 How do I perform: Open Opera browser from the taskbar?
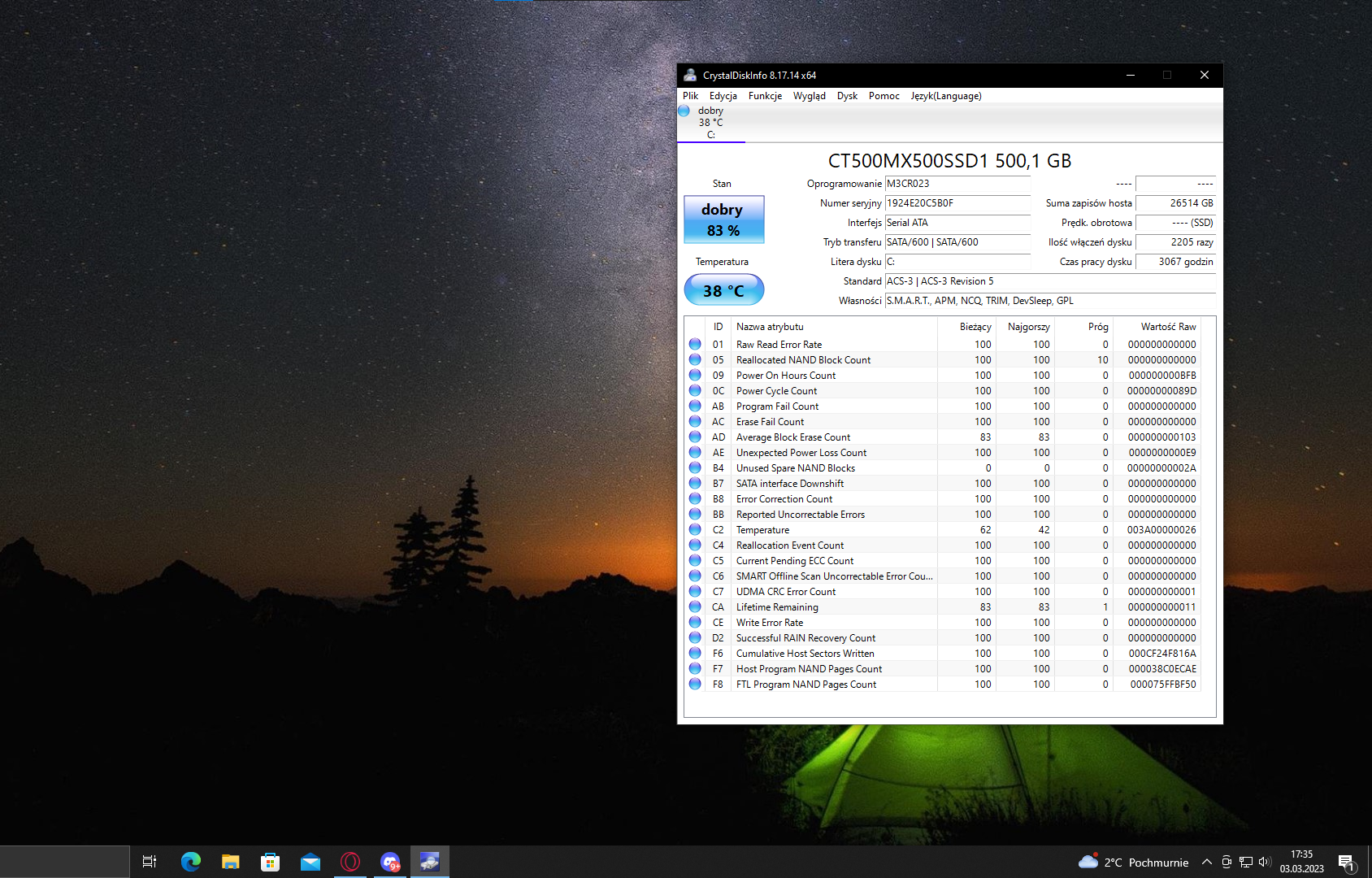click(x=350, y=862)
